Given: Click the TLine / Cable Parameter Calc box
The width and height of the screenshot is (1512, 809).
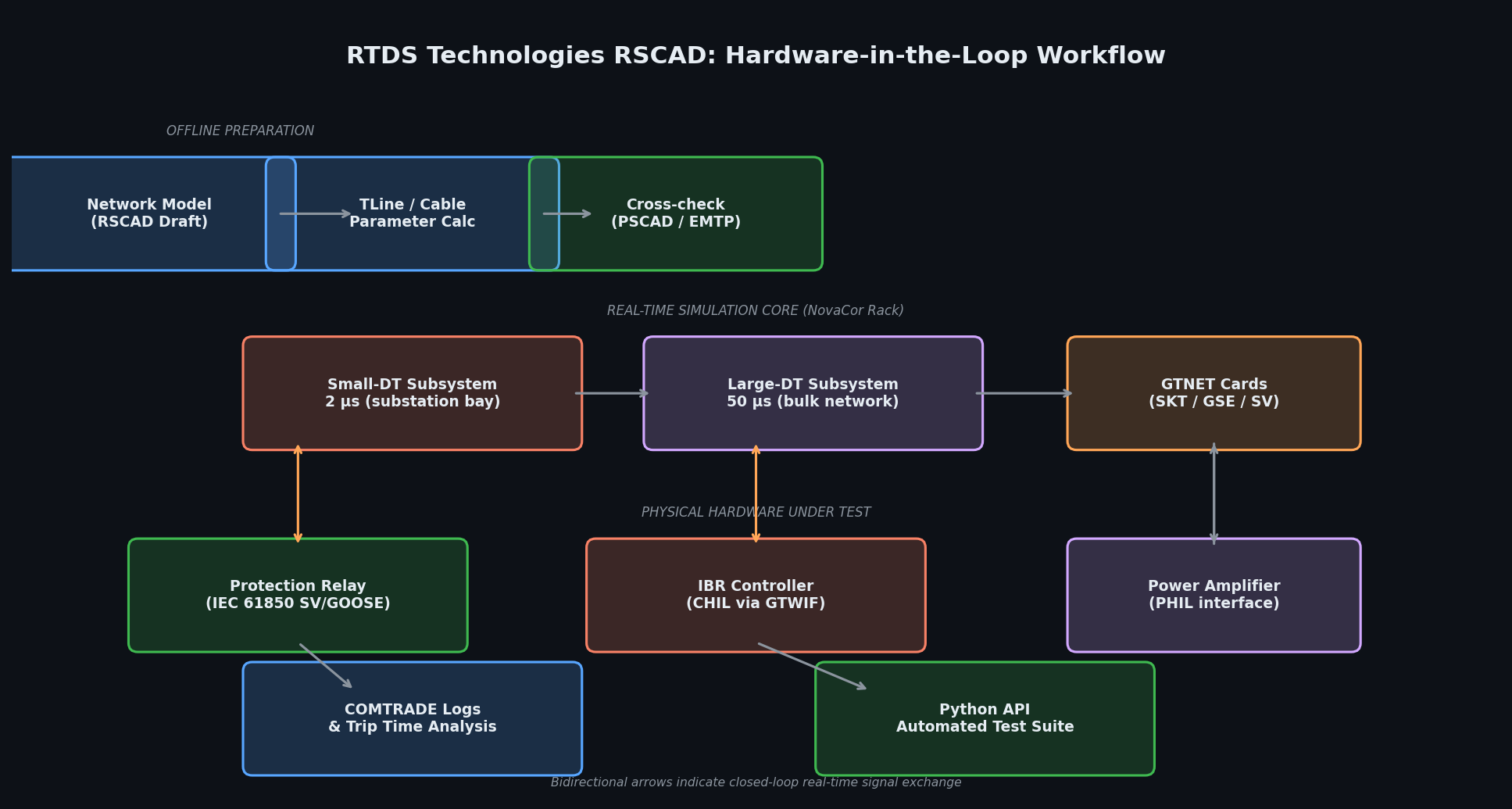Looking at the screenshot, I should point(413,213).
